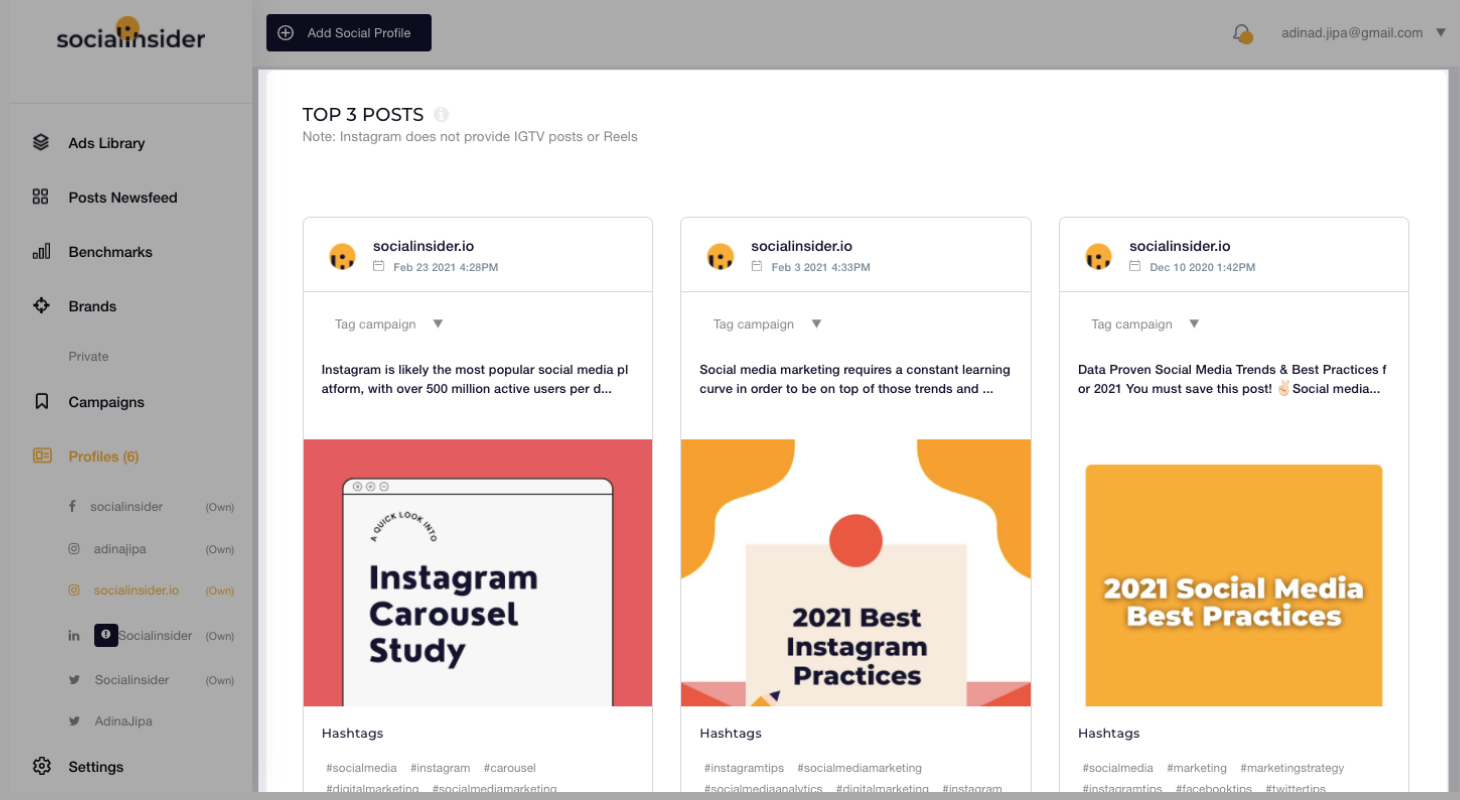The image size is (1460, 800).
Task: Open Benchmarks in the sidebar
Action: click(110, 252)
